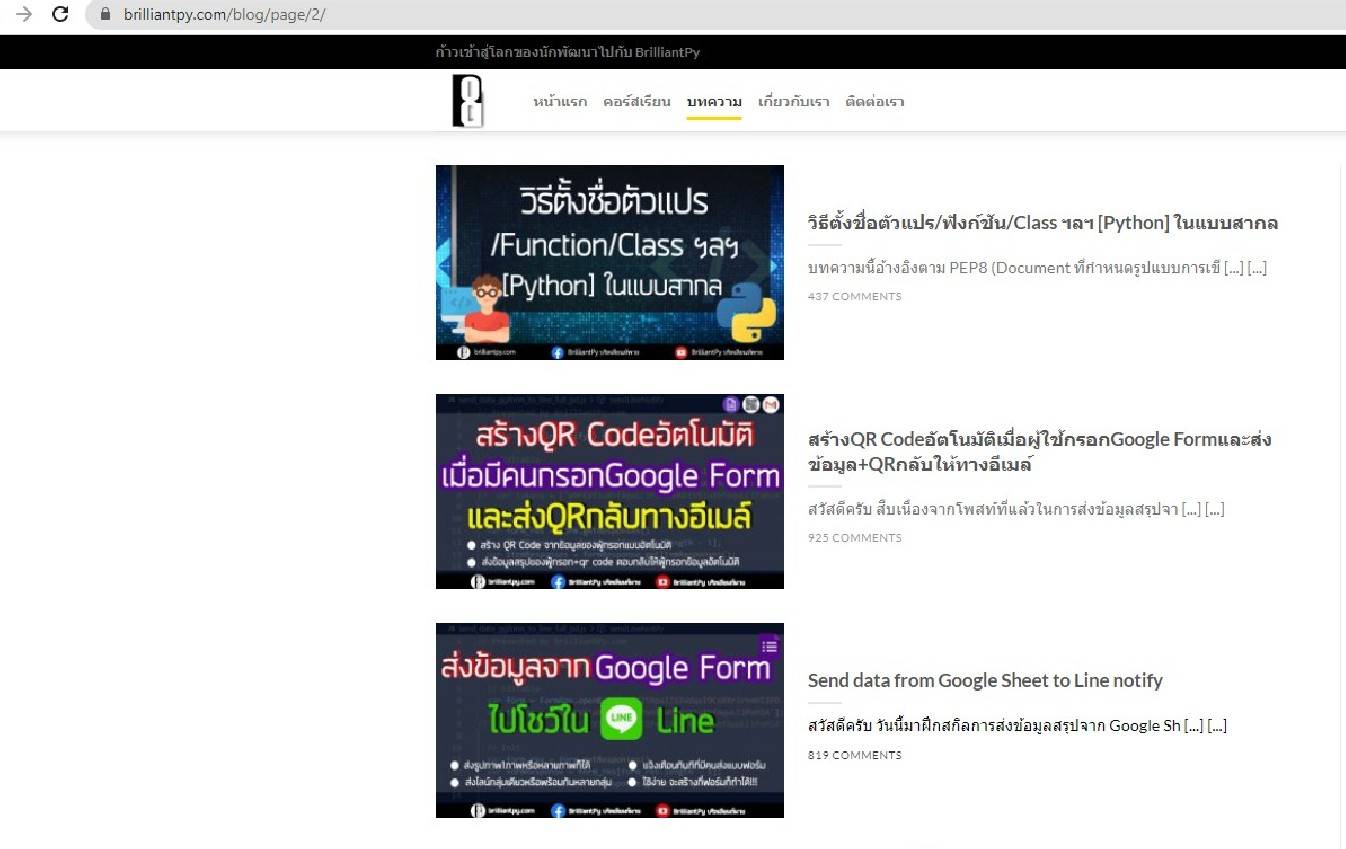Click the QR Code Google Form article title
This screenshot has width=1346, height=849.
1039,452
